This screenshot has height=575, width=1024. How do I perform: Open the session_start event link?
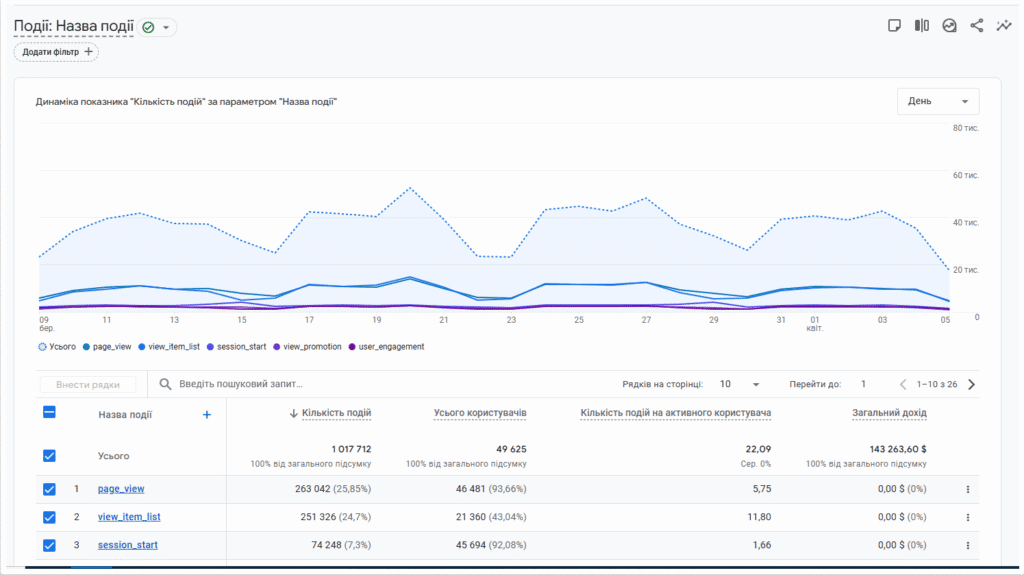pos(127,545)
